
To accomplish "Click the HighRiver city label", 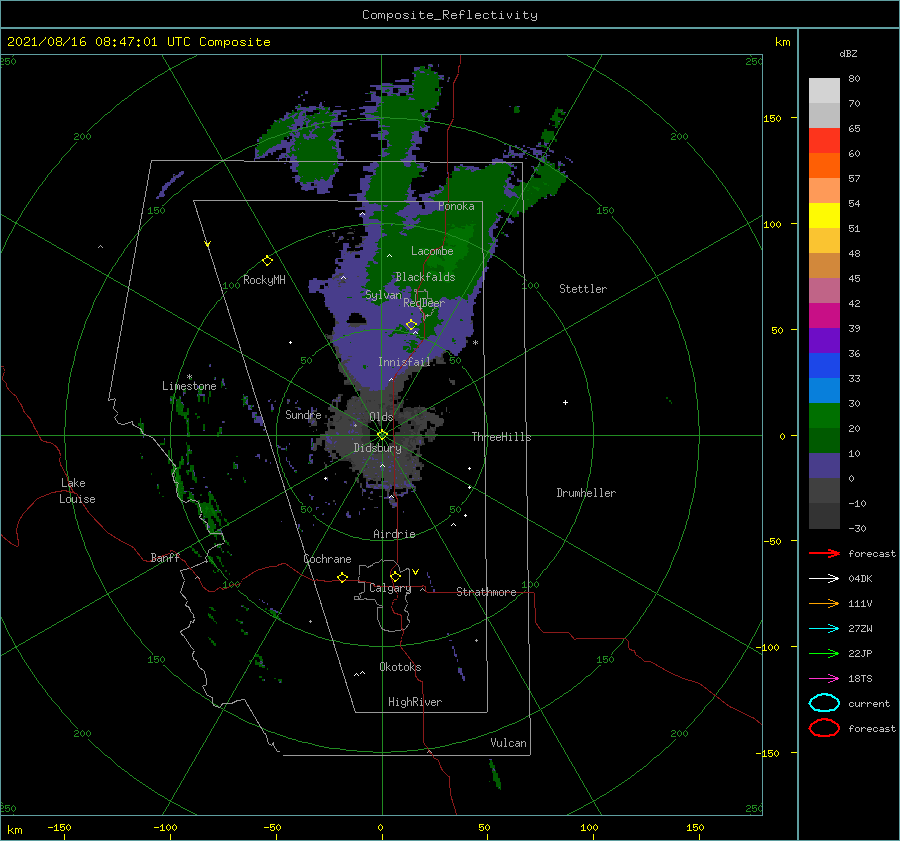I will pyautogui.click(x=415, y=702).
